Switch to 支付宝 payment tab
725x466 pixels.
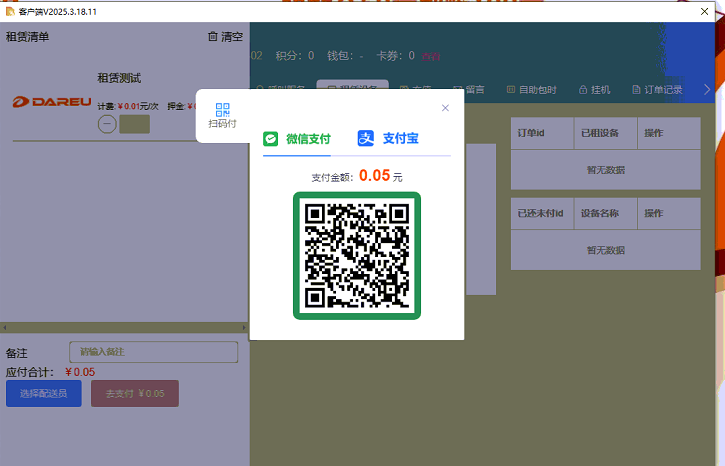pyautogui.click(x=388, y=139)
